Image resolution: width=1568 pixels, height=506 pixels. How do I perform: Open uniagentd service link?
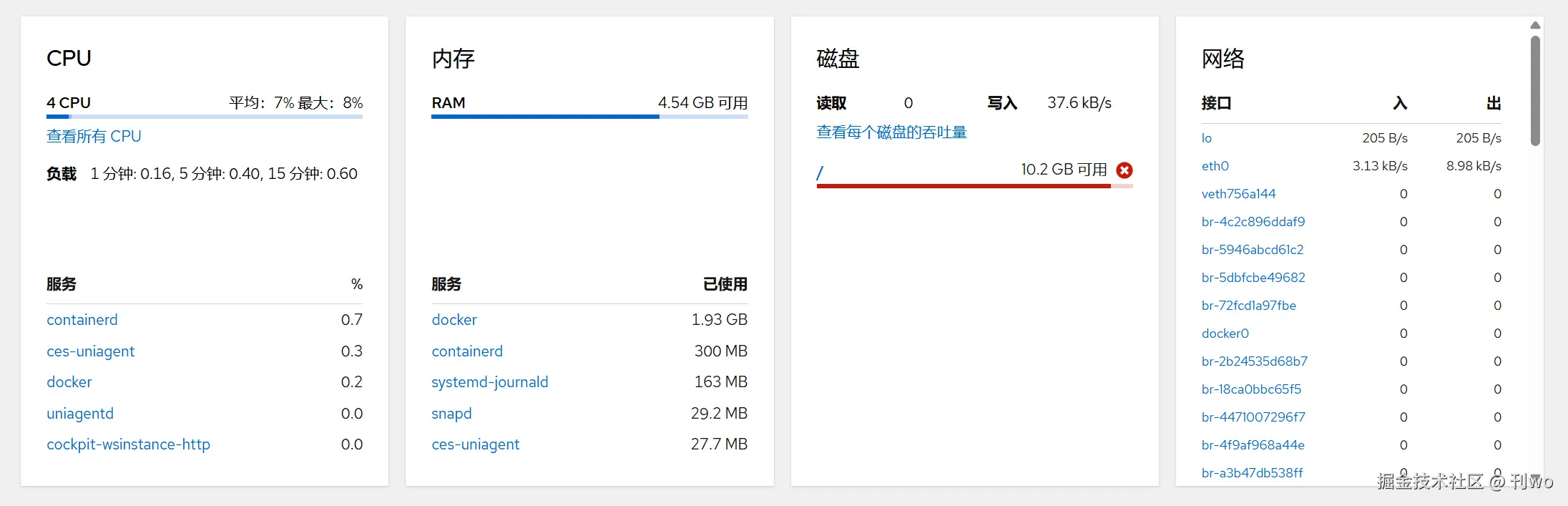click(80, 414)
